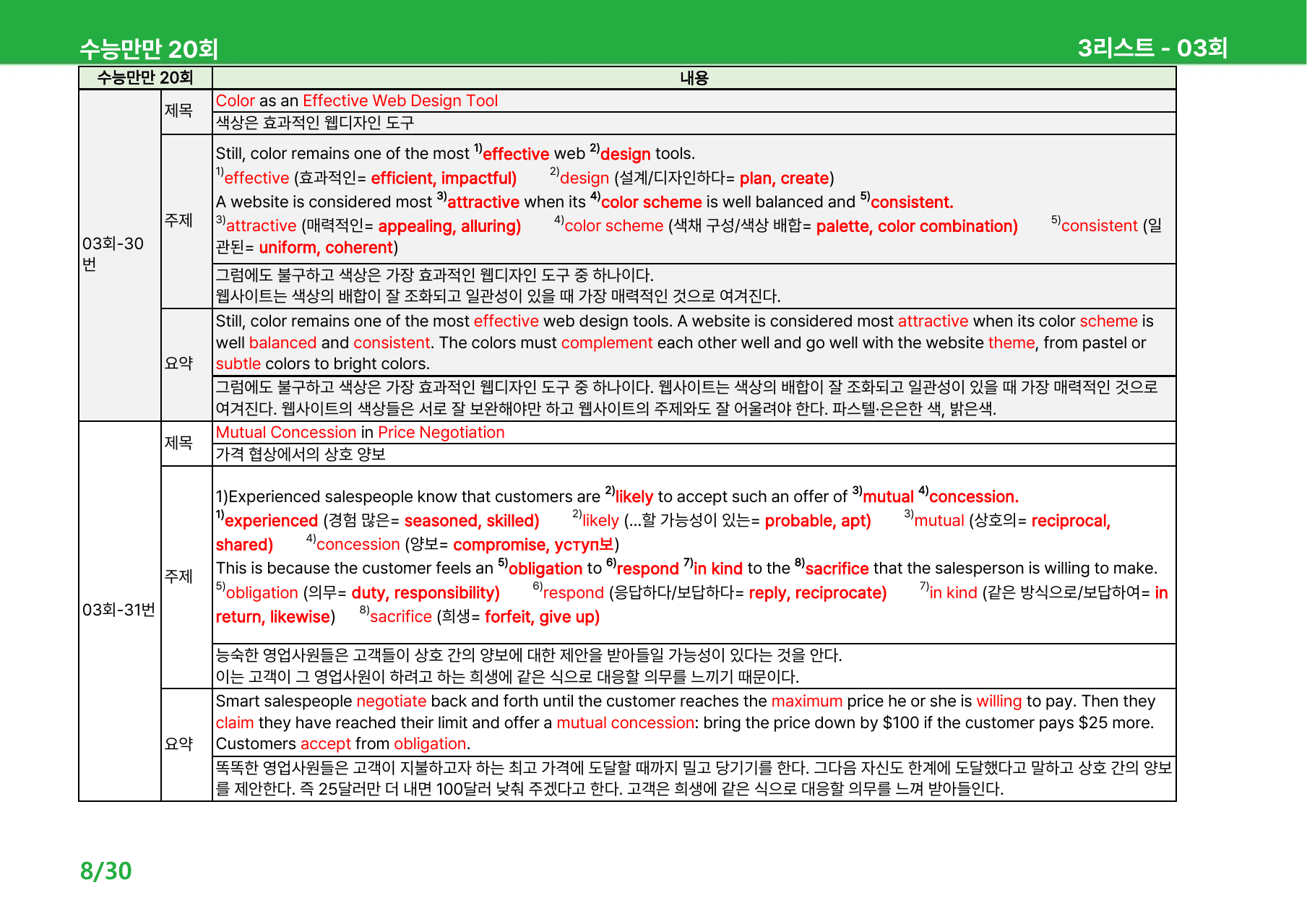1307x924 pixels.
Task: Click the red synonym 'forfeit, give up'
Action: point(542,617)
